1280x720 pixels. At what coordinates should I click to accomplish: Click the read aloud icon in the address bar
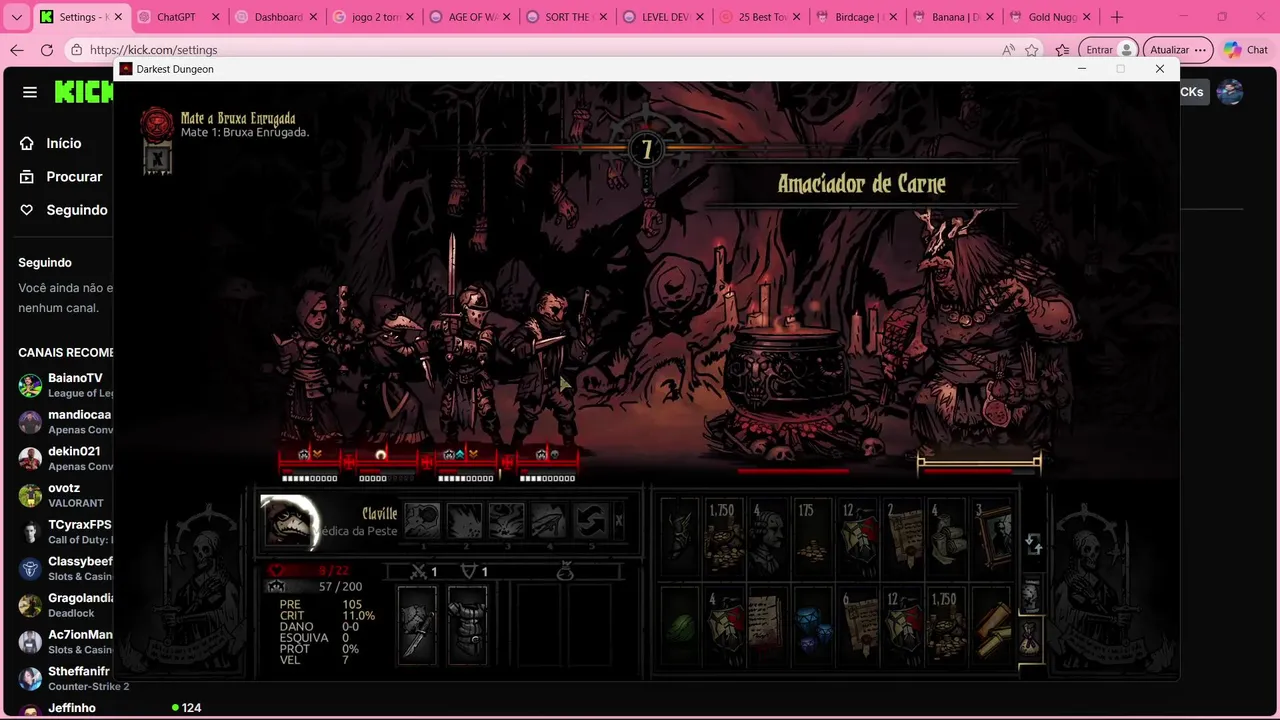coord(1007,50)
